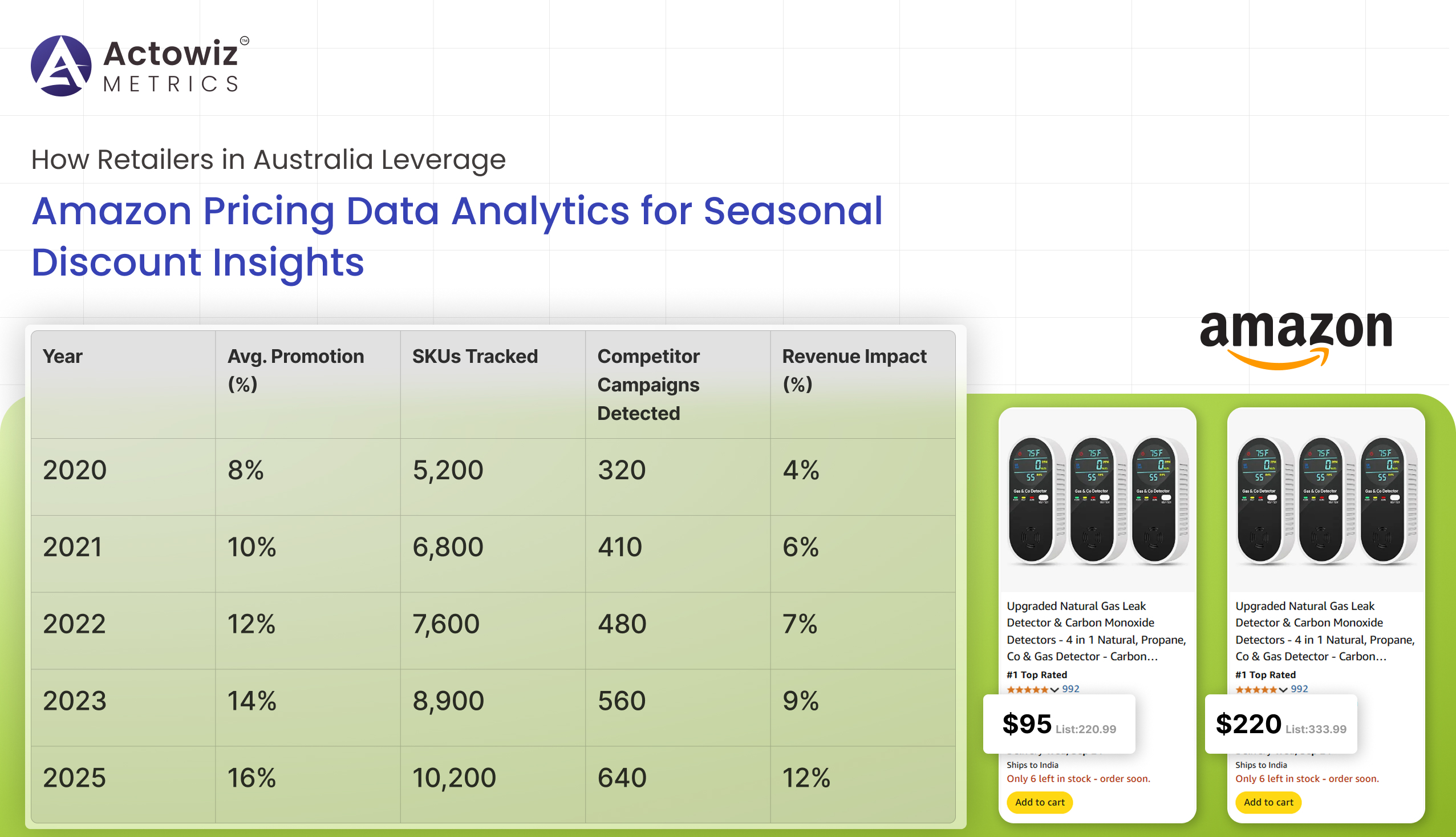Open the gas detector image above the $95 price
This screenshot has width=1456, height=837.
pyautogui.click(x=1097, y=501)
